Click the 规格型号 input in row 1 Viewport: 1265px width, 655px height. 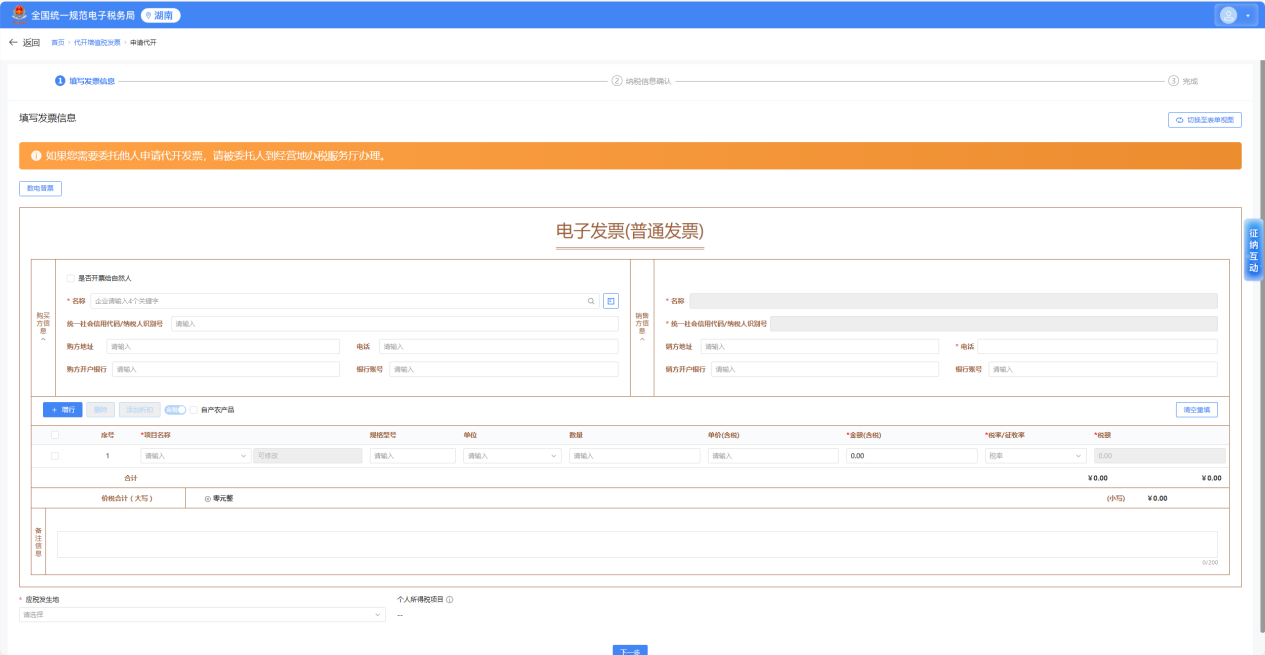coord(413,456)
